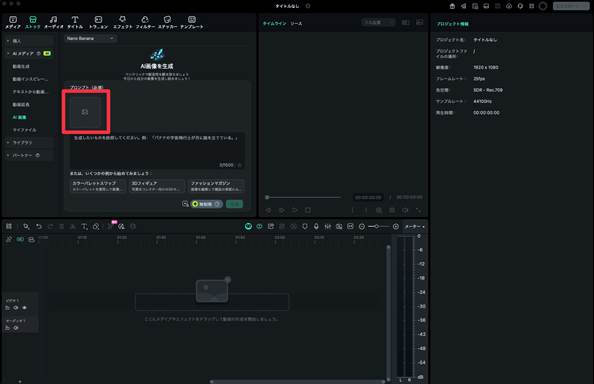Click into the prompt description text field

157,150
